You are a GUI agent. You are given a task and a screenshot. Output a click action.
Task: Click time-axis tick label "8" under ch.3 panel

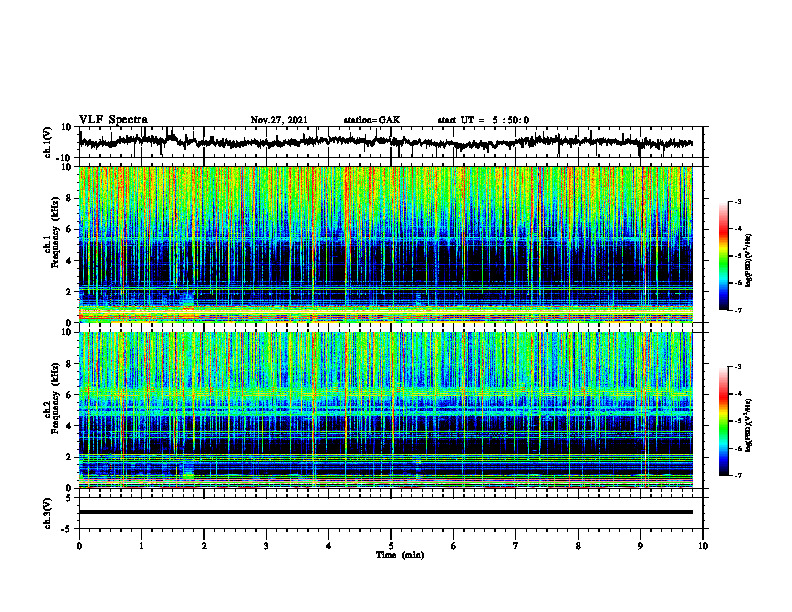pos(578,546)
